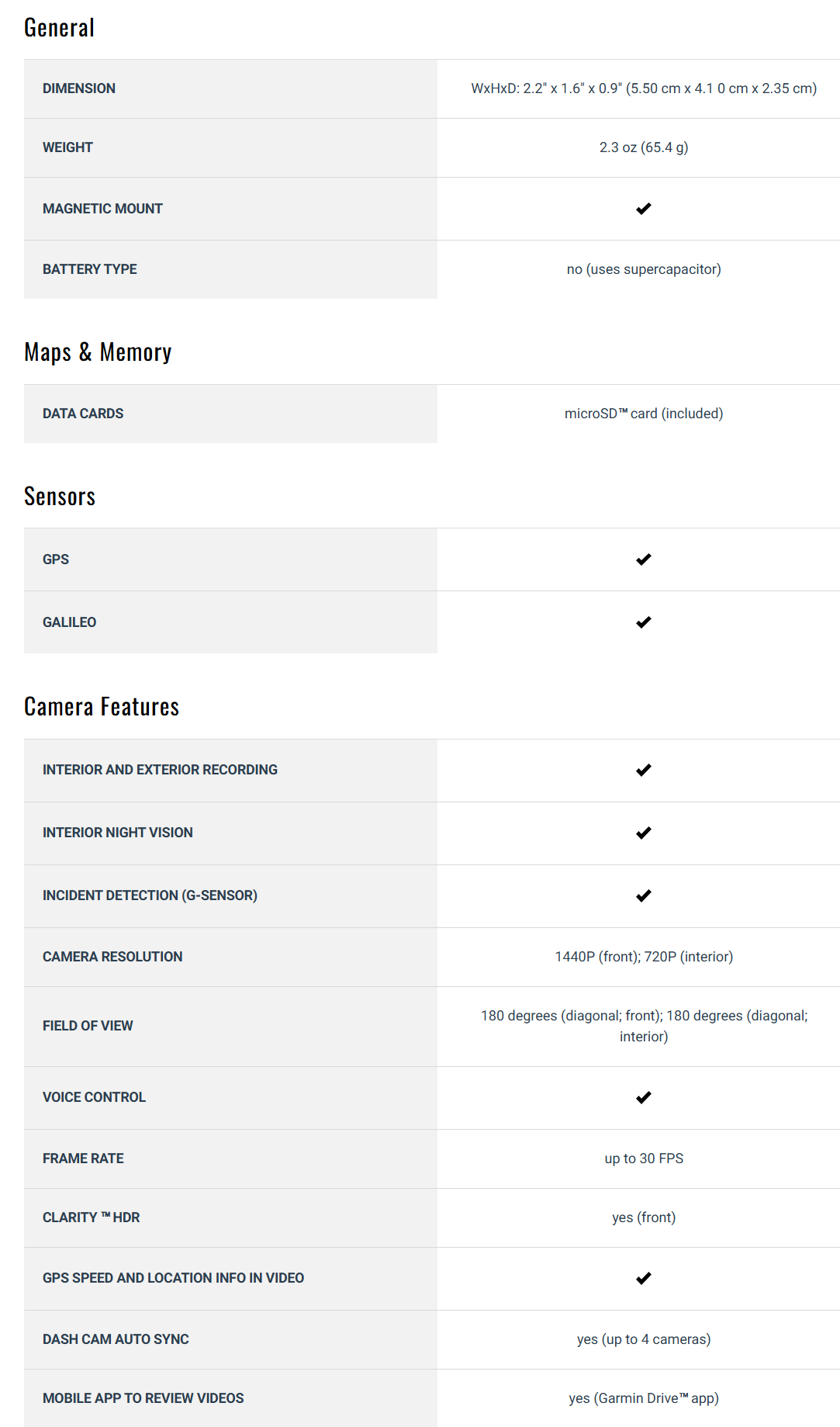
Task: Click the Camera Resolution 1440P value
Action: 643,957
